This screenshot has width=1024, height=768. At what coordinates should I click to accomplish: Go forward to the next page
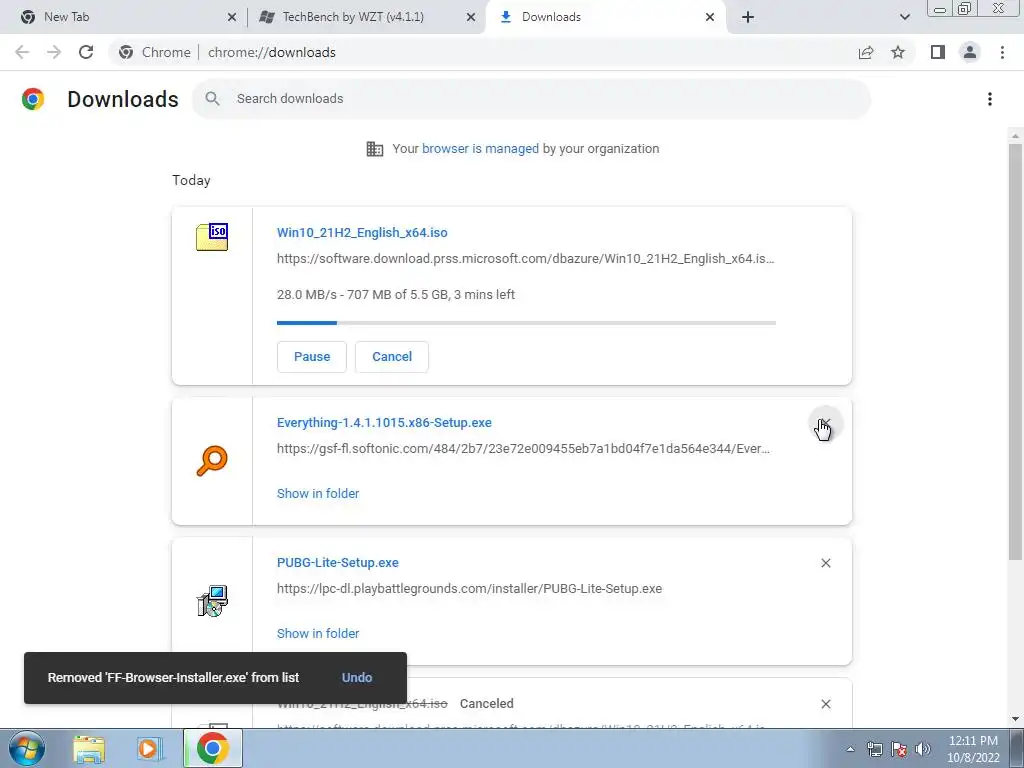pos(54,52)
